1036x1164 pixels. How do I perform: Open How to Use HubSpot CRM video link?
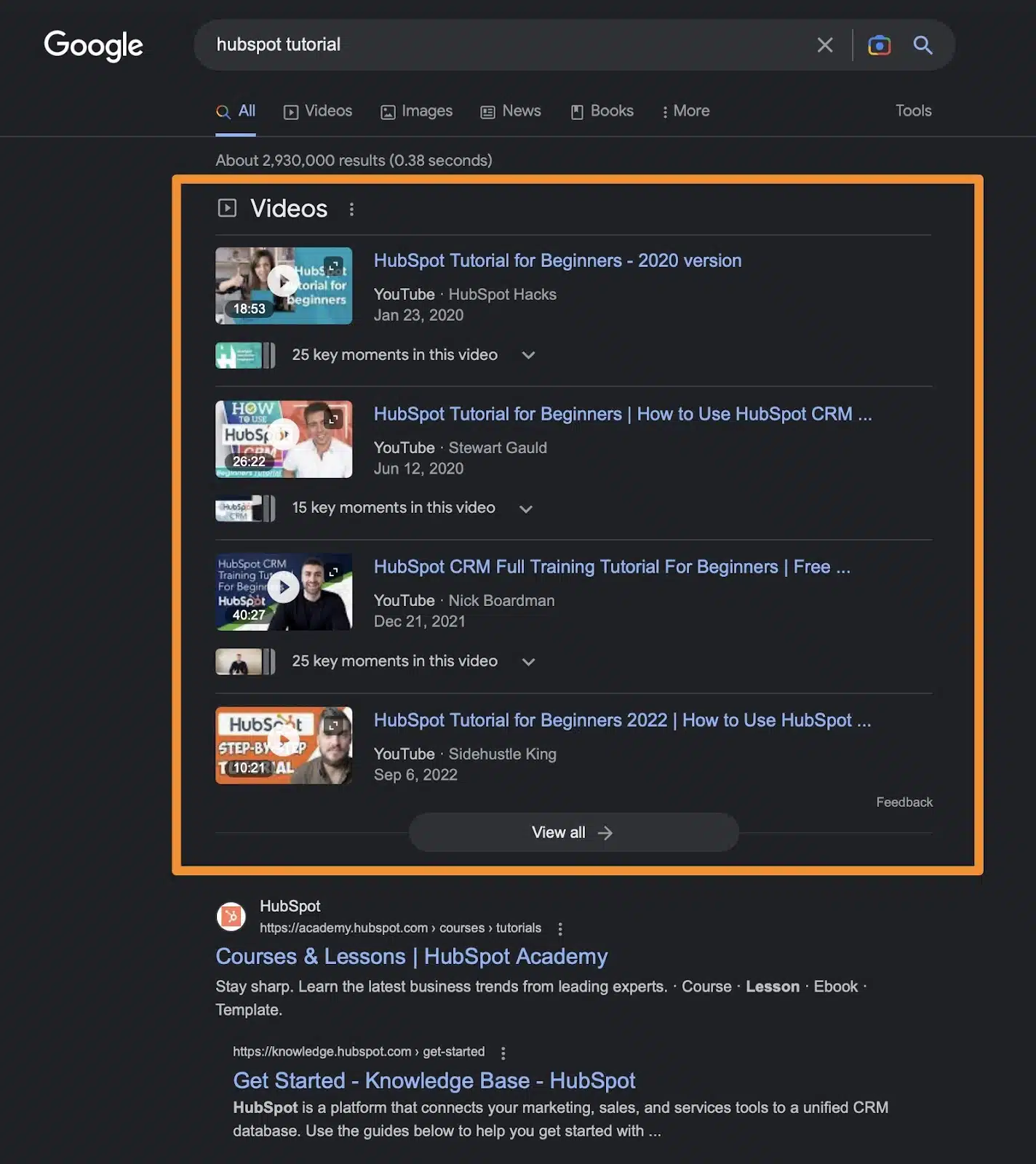tap(623, 414)
